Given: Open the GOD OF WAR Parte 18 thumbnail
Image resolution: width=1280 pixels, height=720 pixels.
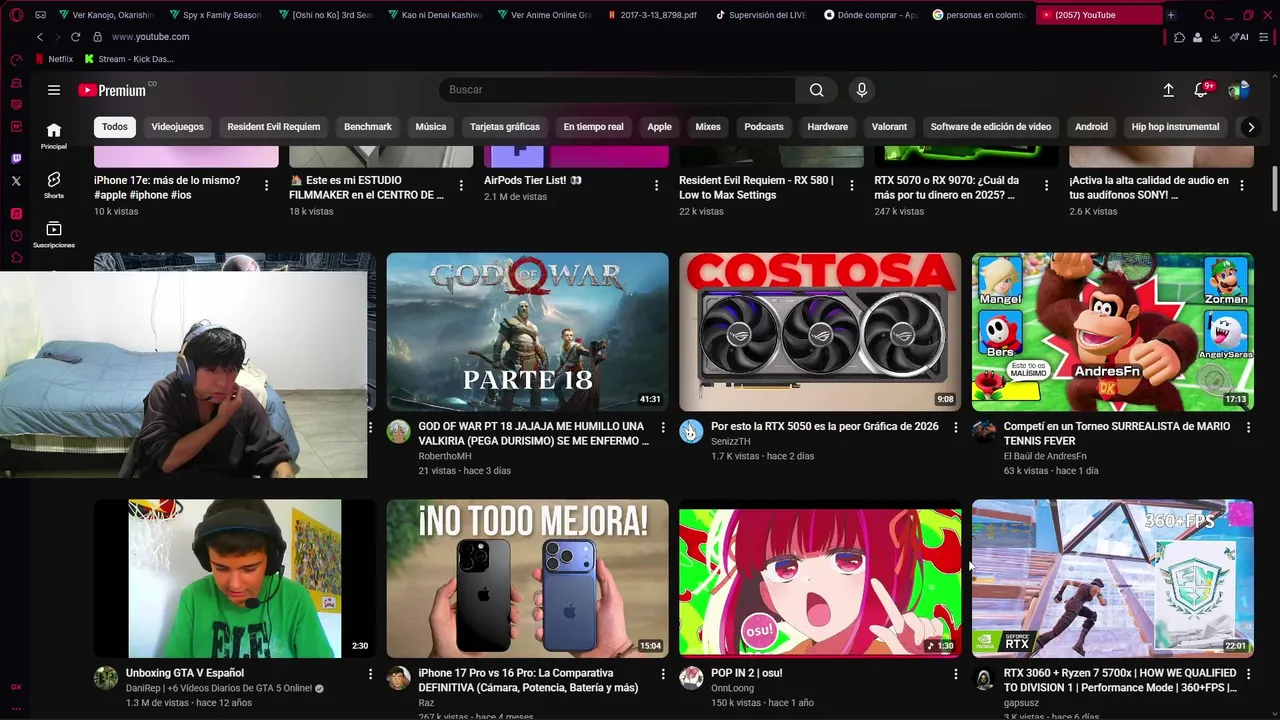Looking at the screenshot, I should click(x=528, y=332).
